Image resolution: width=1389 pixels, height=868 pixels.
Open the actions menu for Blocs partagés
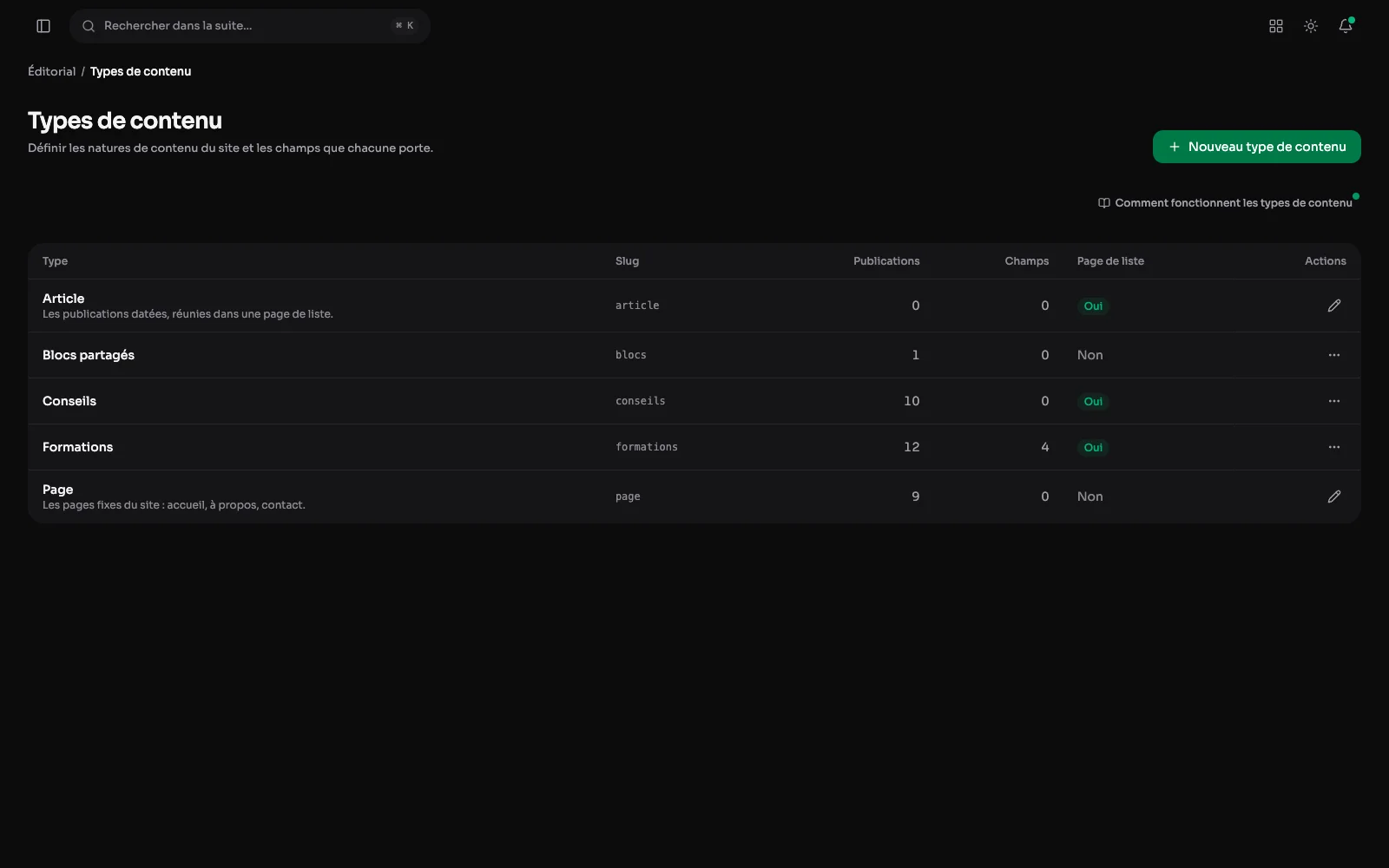1334,355
